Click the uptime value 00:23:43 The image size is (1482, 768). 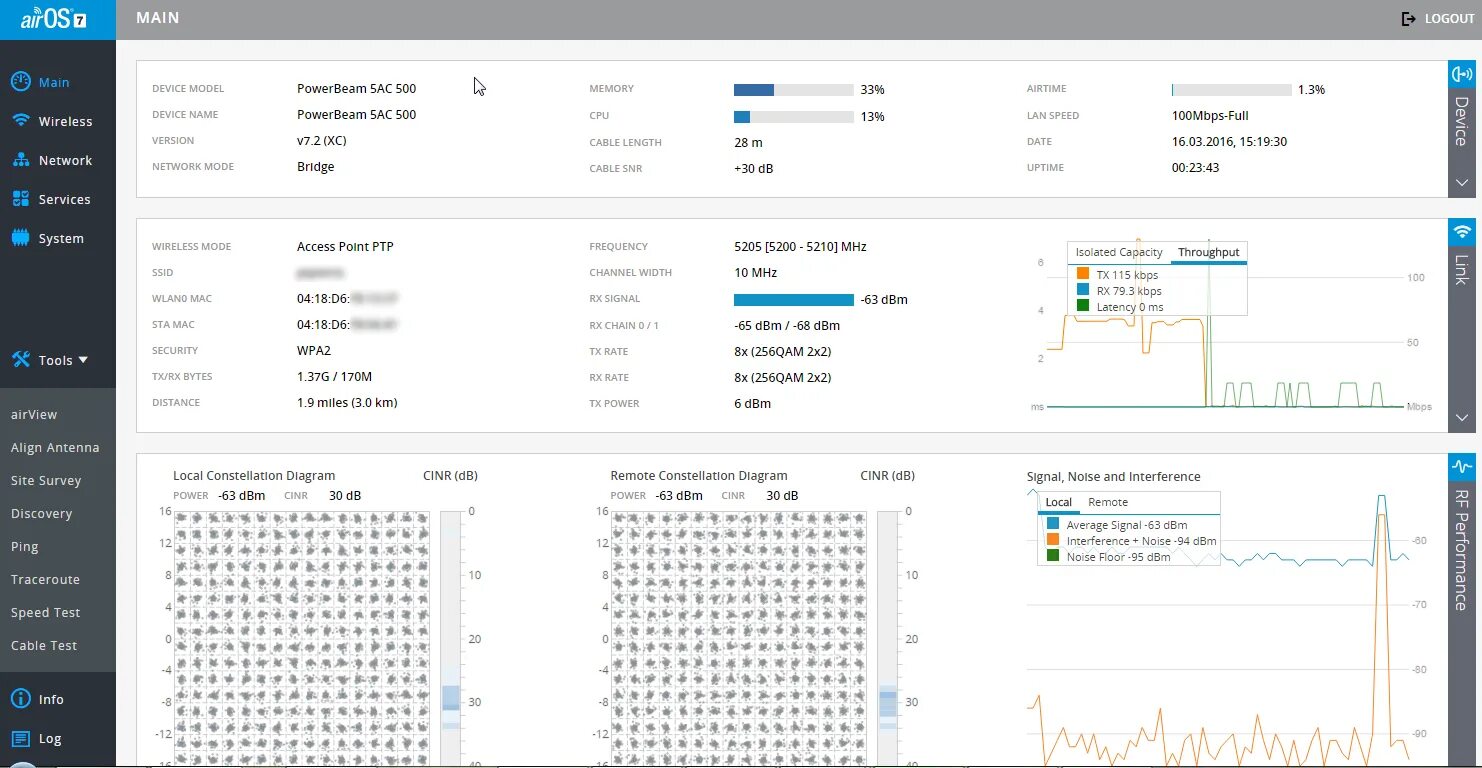(1195, 167)
